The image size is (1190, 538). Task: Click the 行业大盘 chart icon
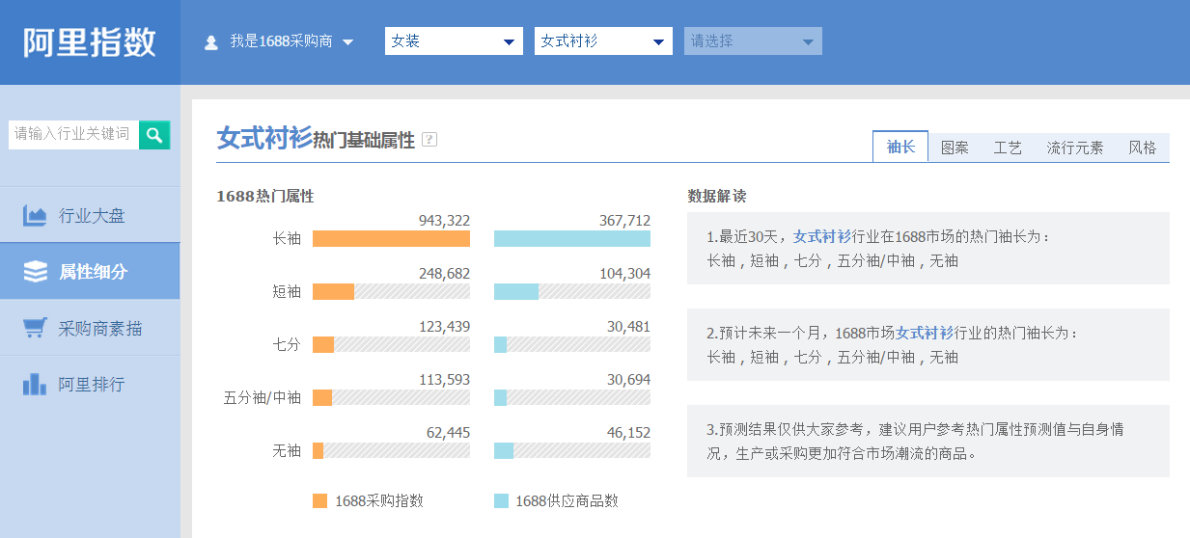pos(35,216)
